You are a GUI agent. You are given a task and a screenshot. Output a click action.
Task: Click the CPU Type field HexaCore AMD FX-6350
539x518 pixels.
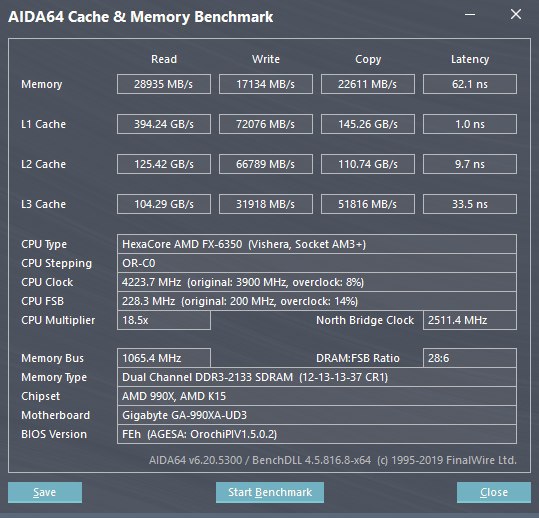[x=317, y=244]
